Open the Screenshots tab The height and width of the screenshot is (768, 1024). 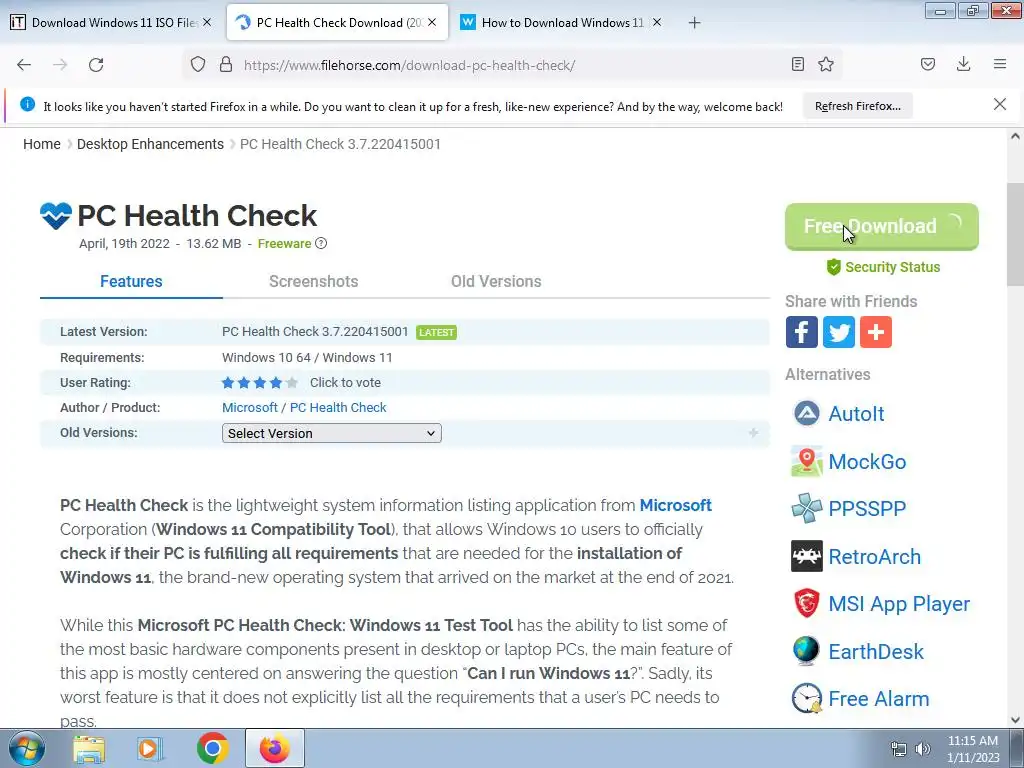click(313, 281)
